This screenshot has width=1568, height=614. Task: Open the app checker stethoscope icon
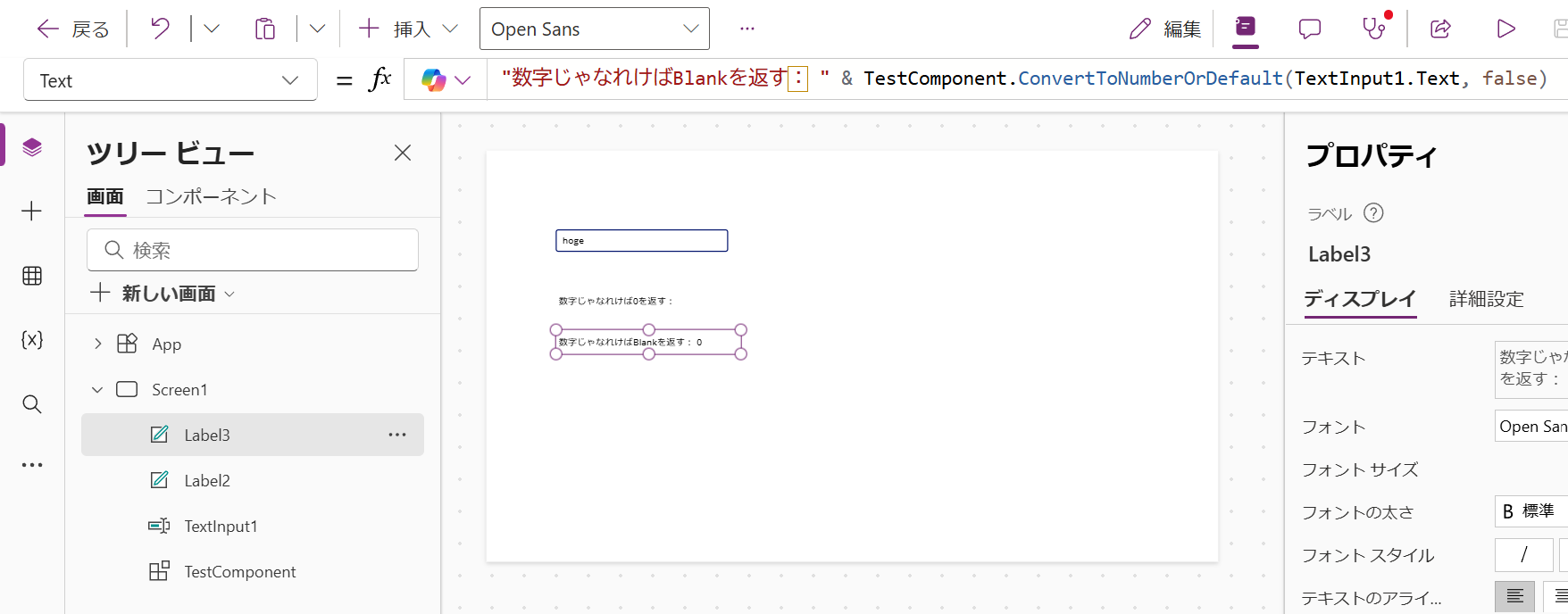(1375, 29)
